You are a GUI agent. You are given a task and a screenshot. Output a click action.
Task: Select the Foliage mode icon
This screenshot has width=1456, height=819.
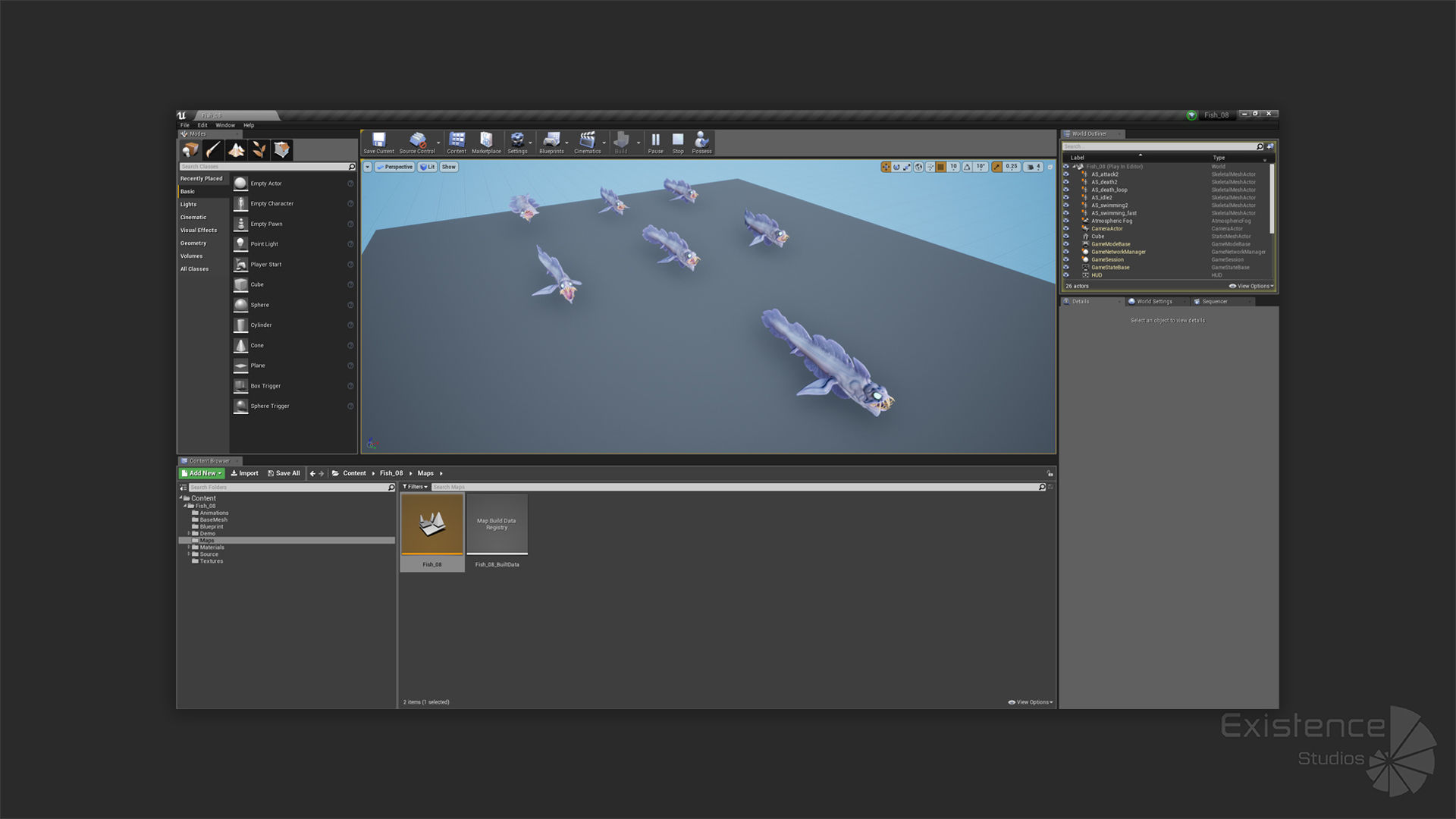[259, 149]
